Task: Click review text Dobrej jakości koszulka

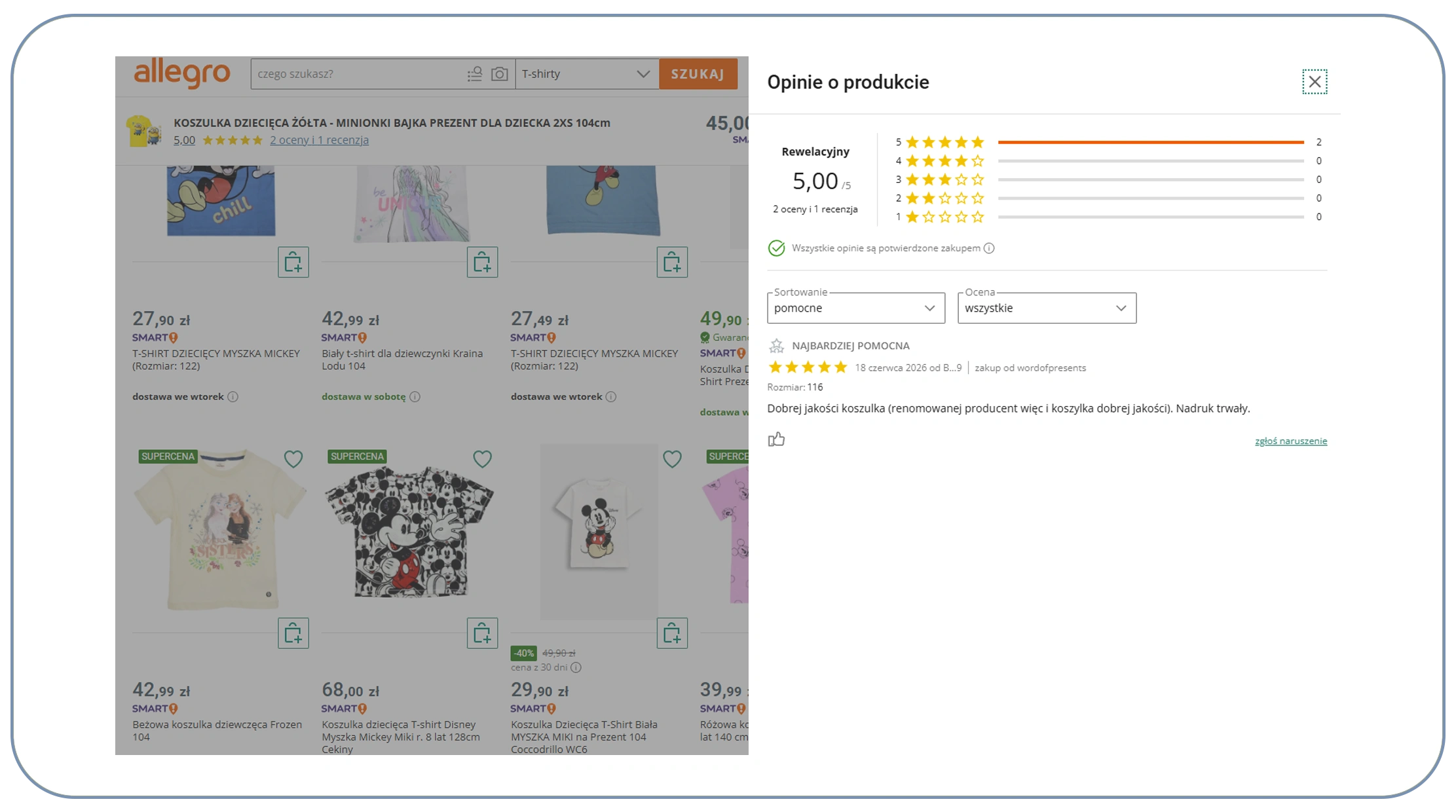Action: (x=1009, y=409)
